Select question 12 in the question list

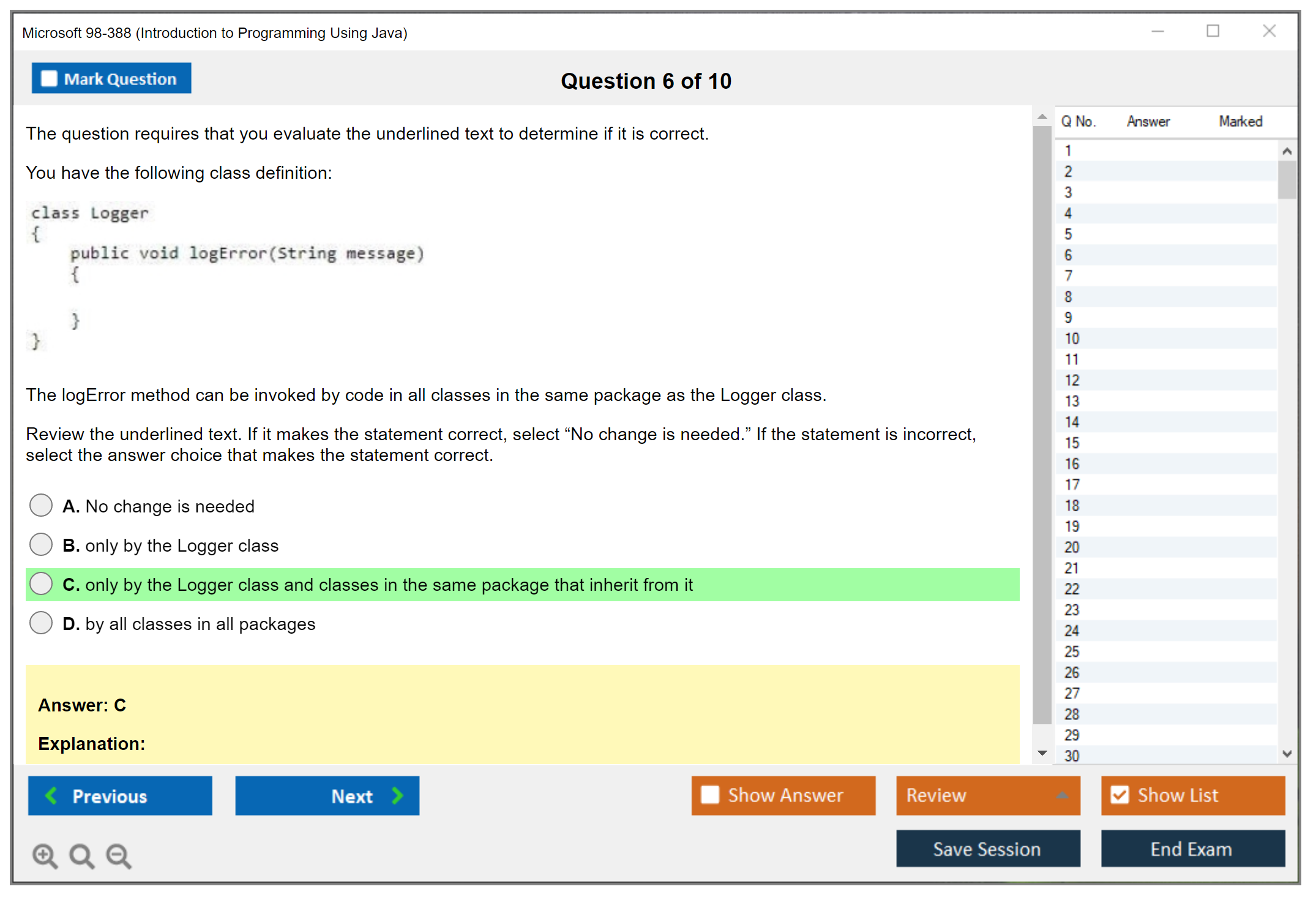pyautogui.click(x=1071, y=380)
